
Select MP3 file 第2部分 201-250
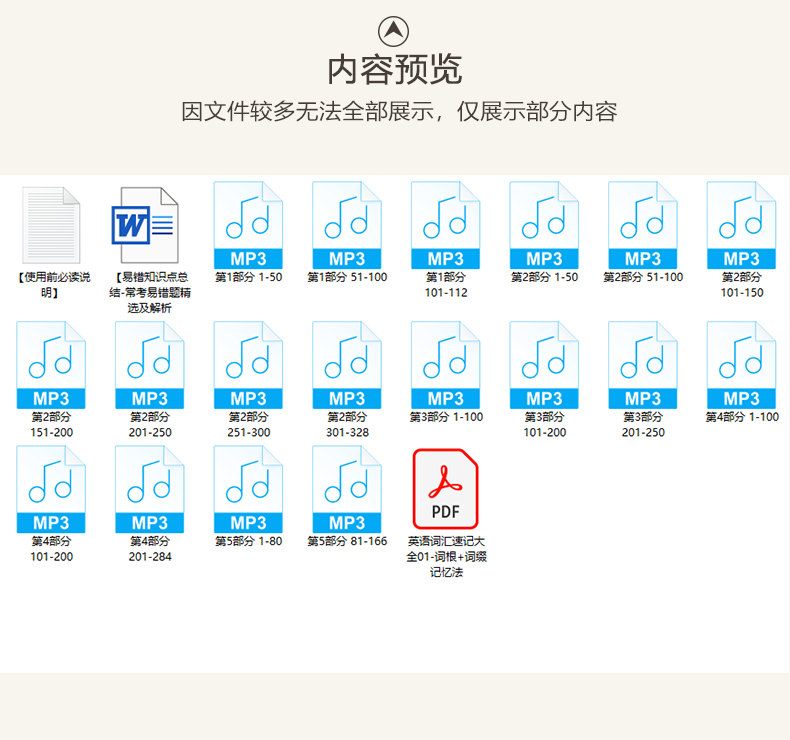coord(150,365)
